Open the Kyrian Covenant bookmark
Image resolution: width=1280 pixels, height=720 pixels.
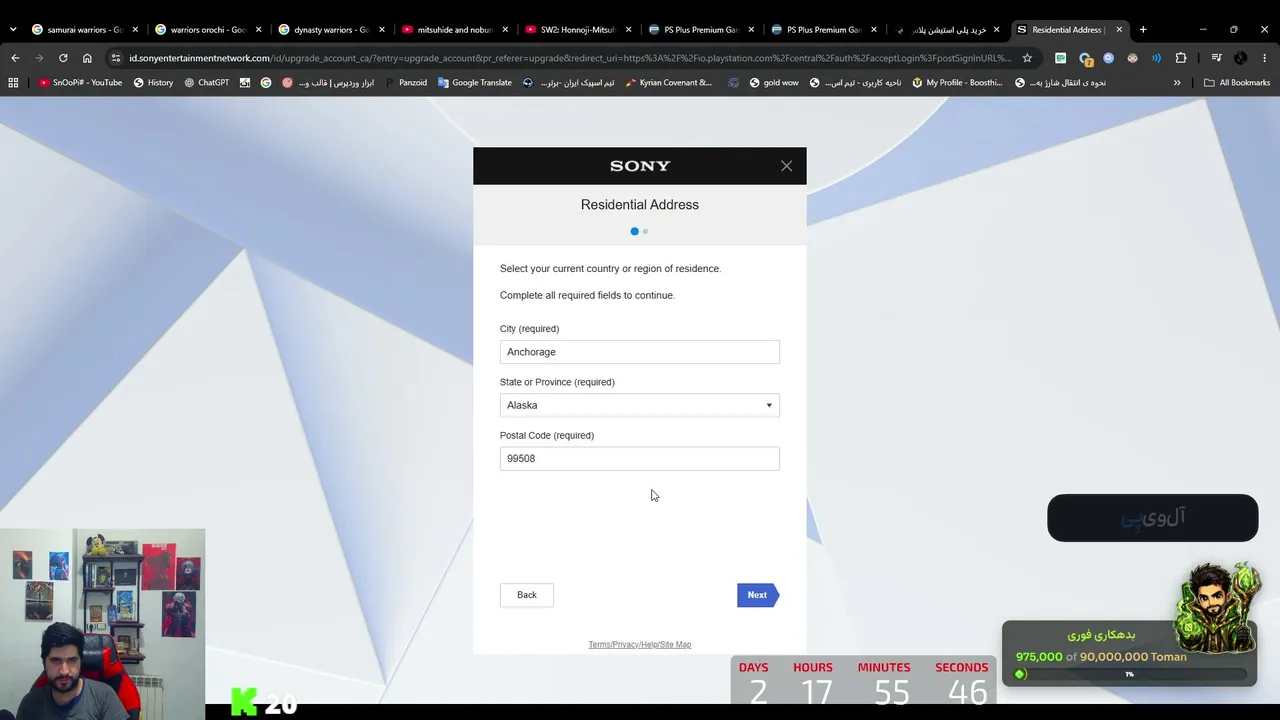(669, 83)
